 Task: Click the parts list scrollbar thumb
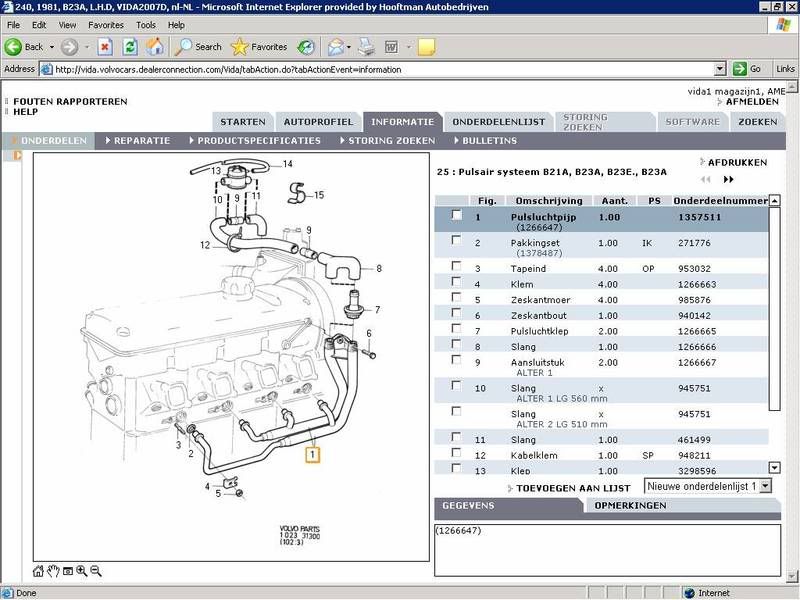774,308
